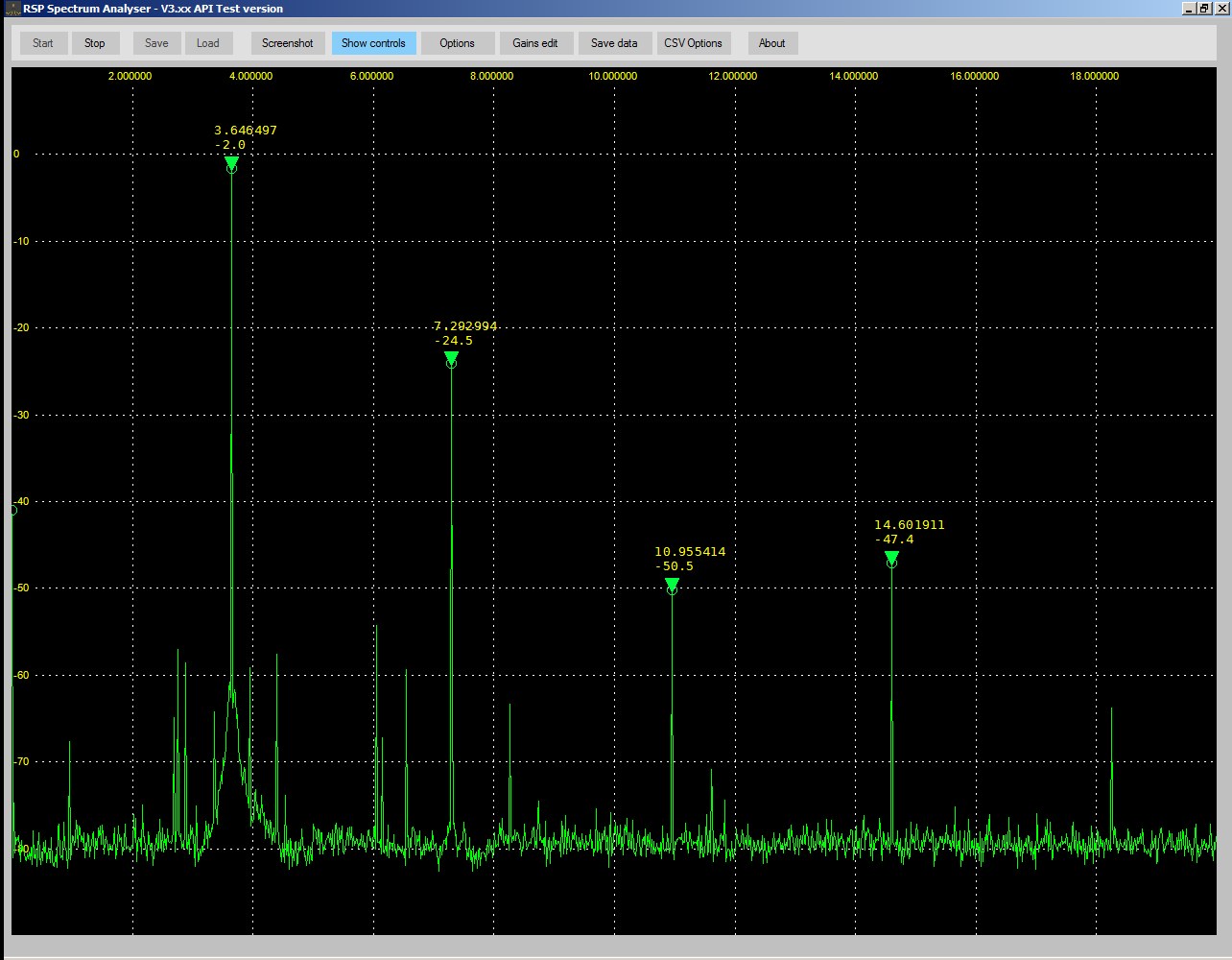This screenshot has height=960, width=1232.
Task: Select the green peak marker at 7.292994
Action: (451, 358)
